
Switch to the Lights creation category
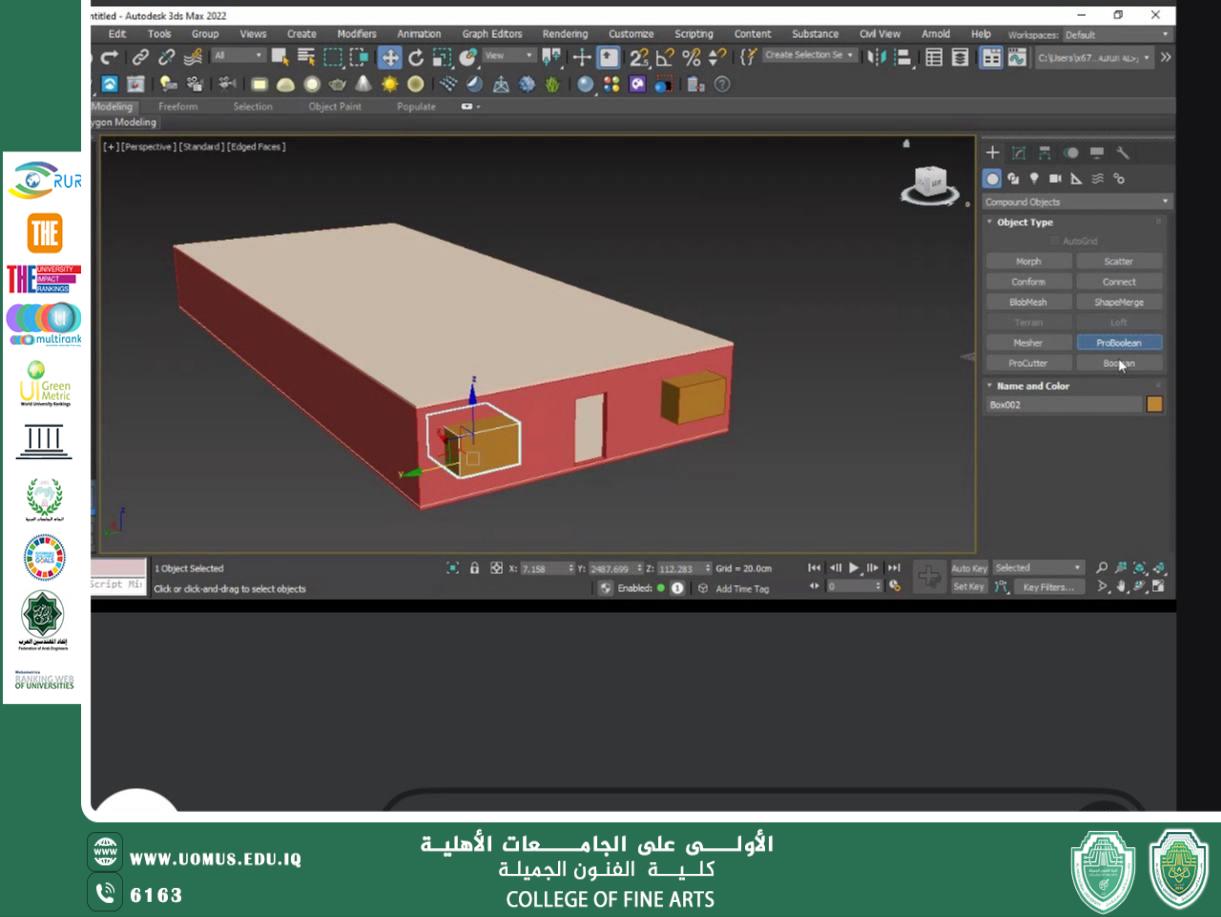pos(1034,179)
